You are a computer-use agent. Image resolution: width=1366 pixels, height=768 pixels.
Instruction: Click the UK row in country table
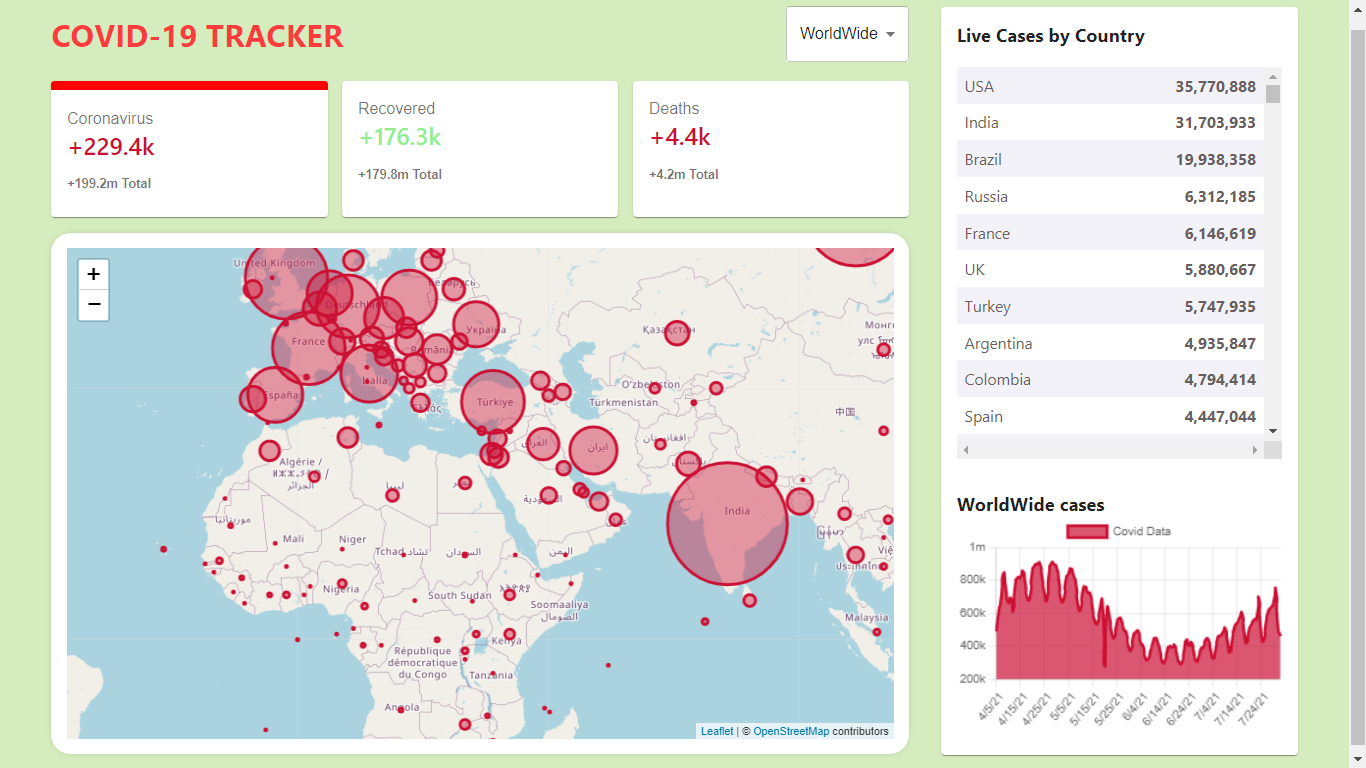click(1110, 269)
